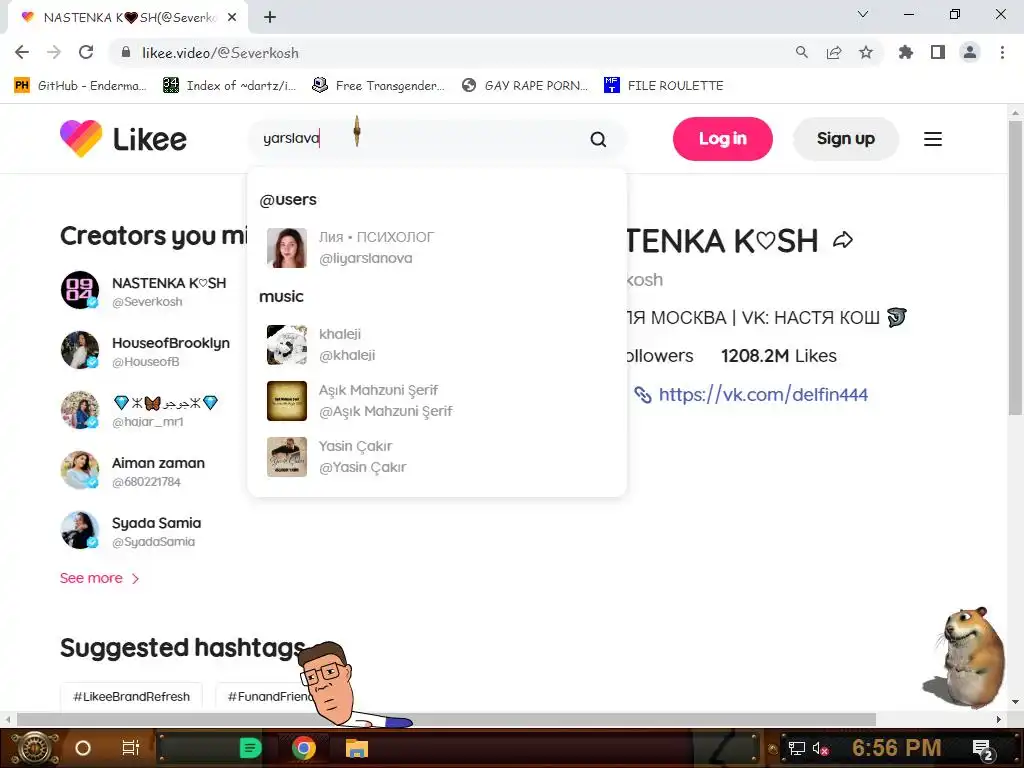
Task: Open creator @hajar_mr1
Action: [x=140, y=411]
